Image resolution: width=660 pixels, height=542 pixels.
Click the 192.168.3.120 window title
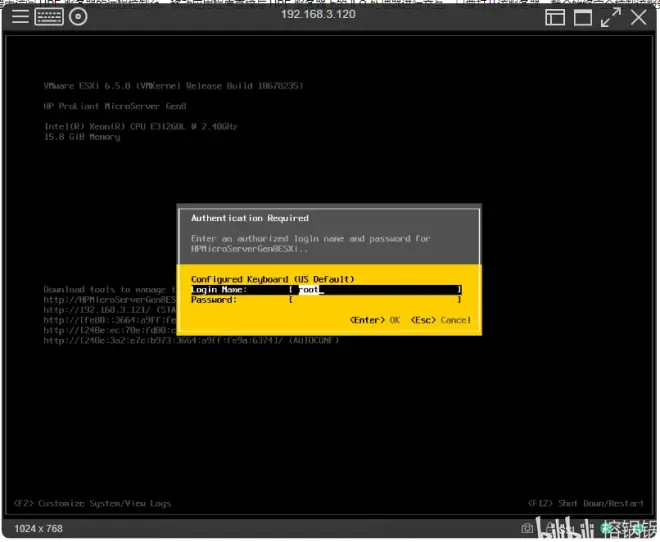pos(318,14)
